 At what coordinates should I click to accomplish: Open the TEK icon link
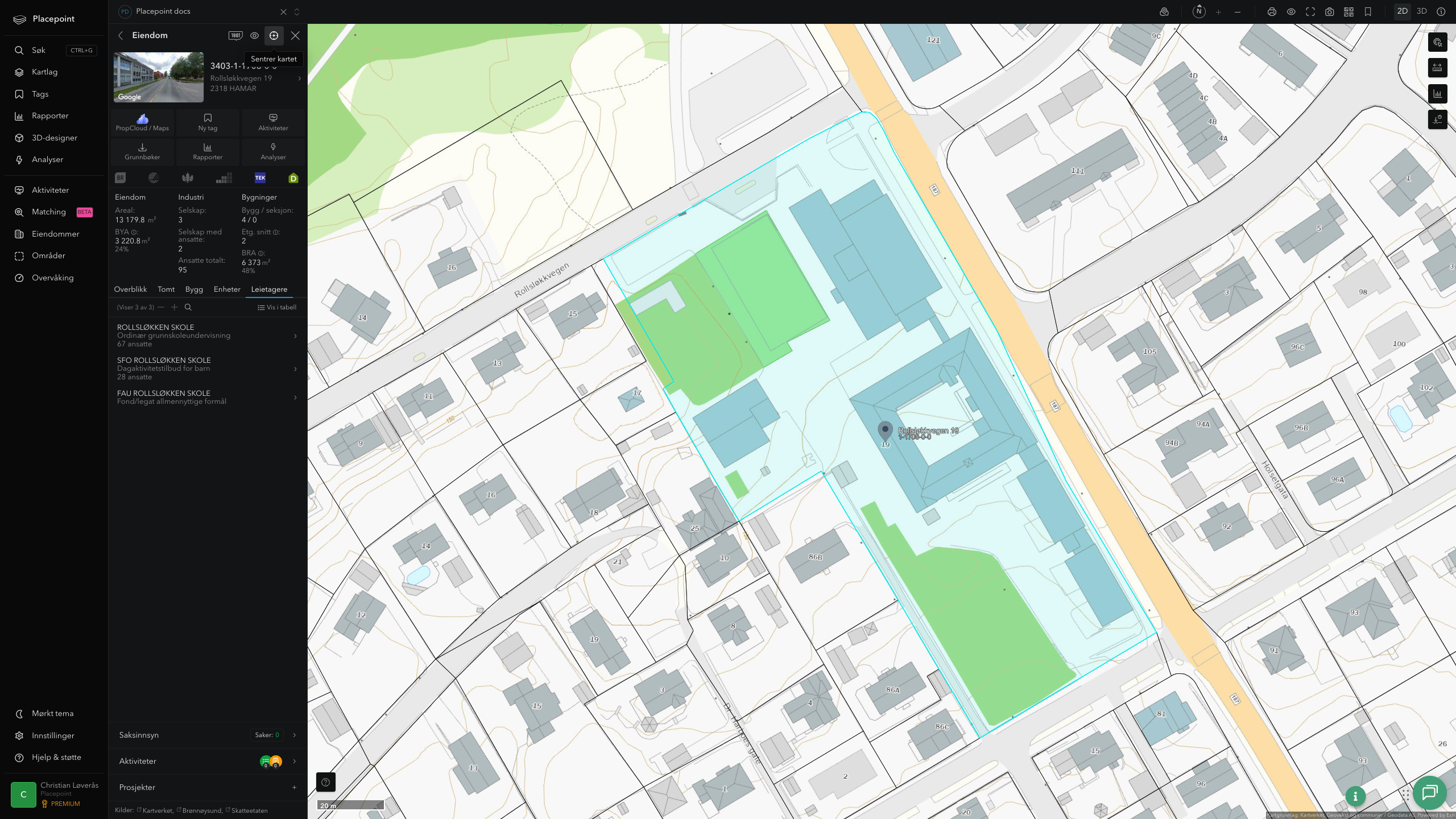click(260, 177)
